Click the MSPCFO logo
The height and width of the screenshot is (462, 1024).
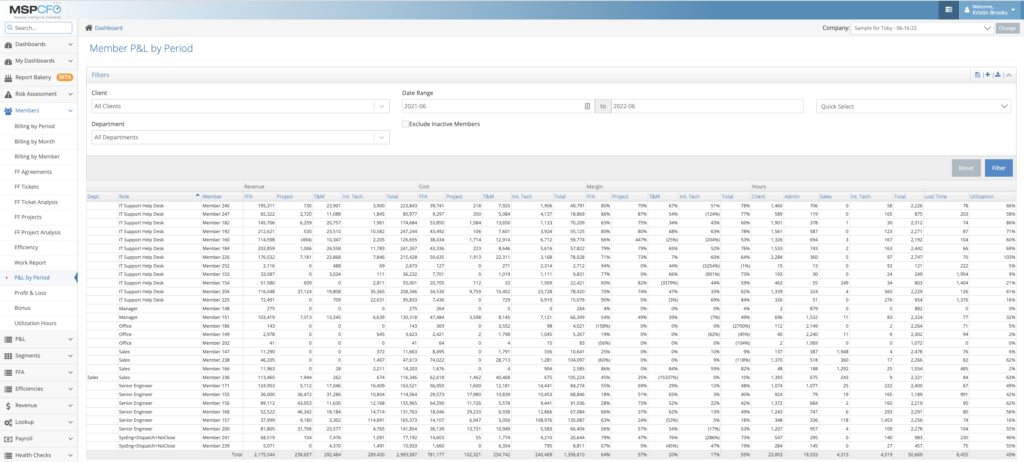click(x=35, y=9)
